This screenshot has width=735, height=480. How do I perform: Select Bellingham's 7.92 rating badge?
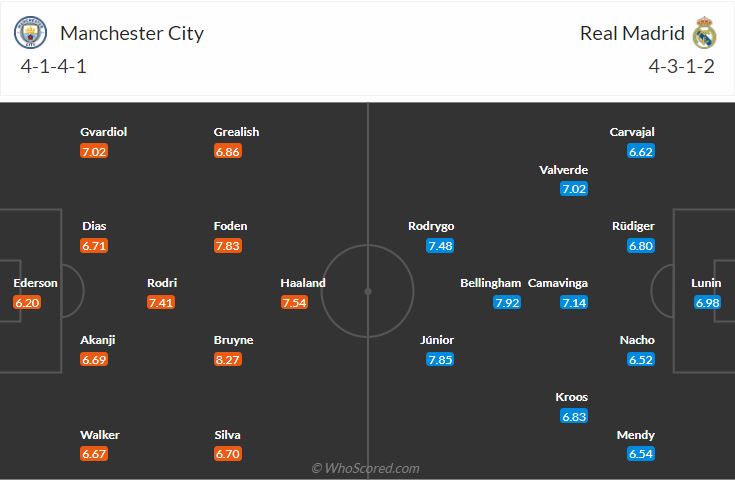[x=506, y=302]
